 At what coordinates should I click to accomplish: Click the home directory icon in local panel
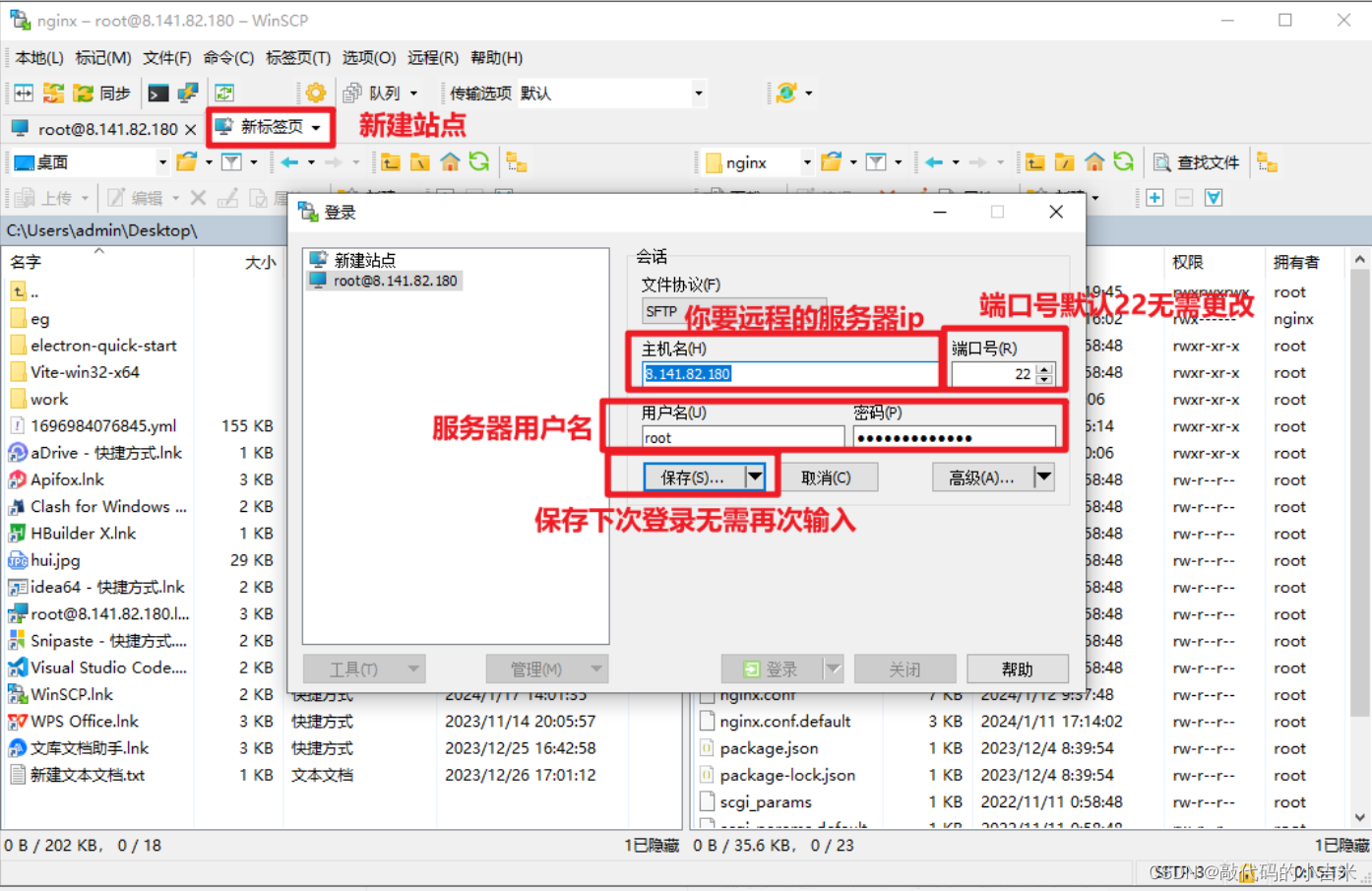coord(450,162)
